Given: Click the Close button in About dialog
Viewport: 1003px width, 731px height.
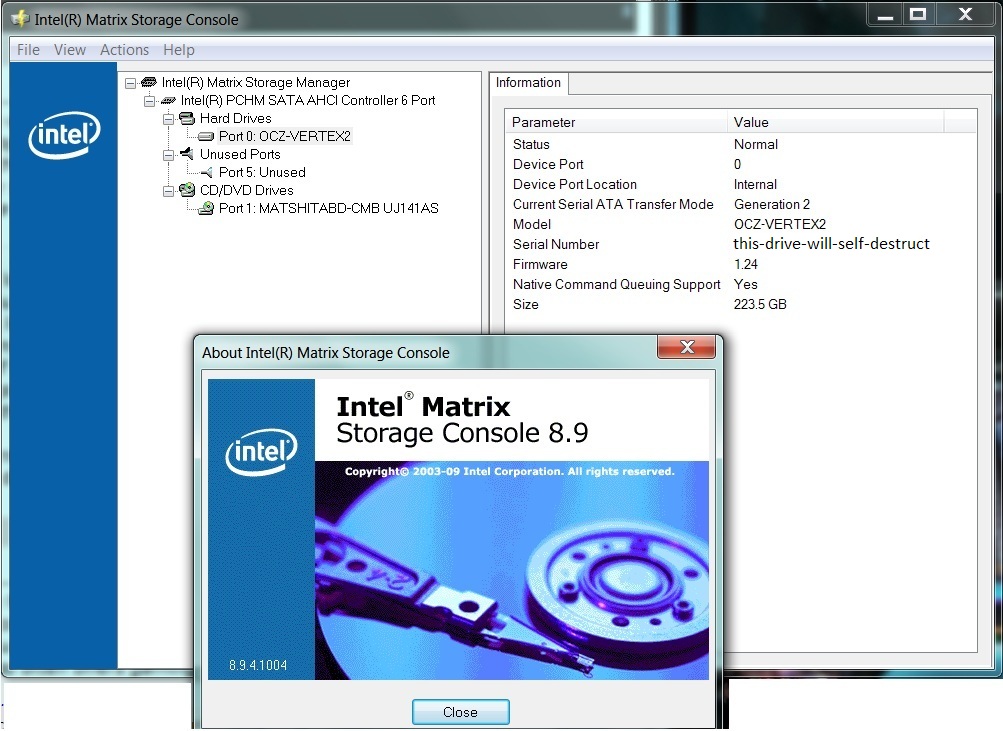Looking at the screenshot, I should (x=461, y=712).
